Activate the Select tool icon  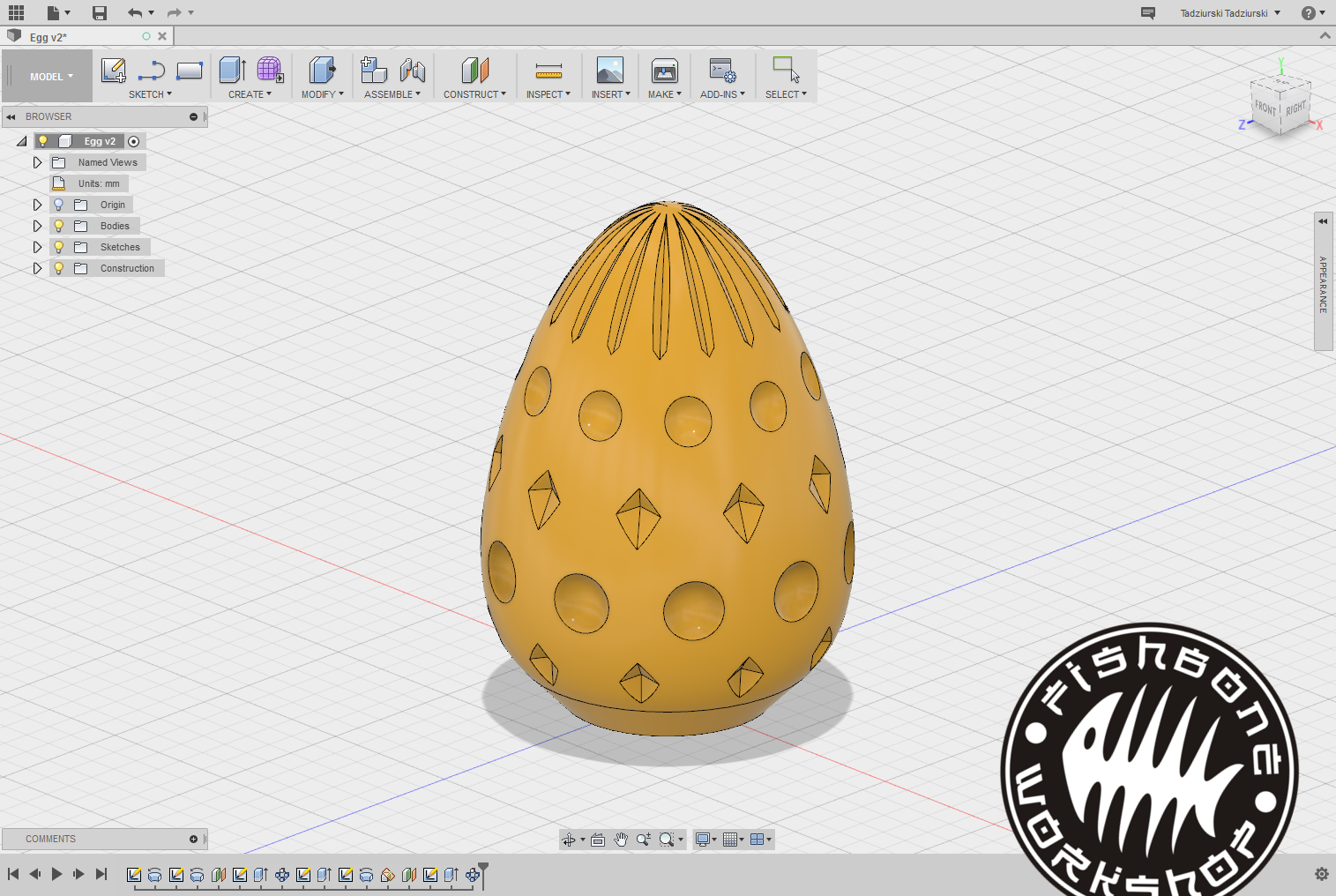(786, 71)
